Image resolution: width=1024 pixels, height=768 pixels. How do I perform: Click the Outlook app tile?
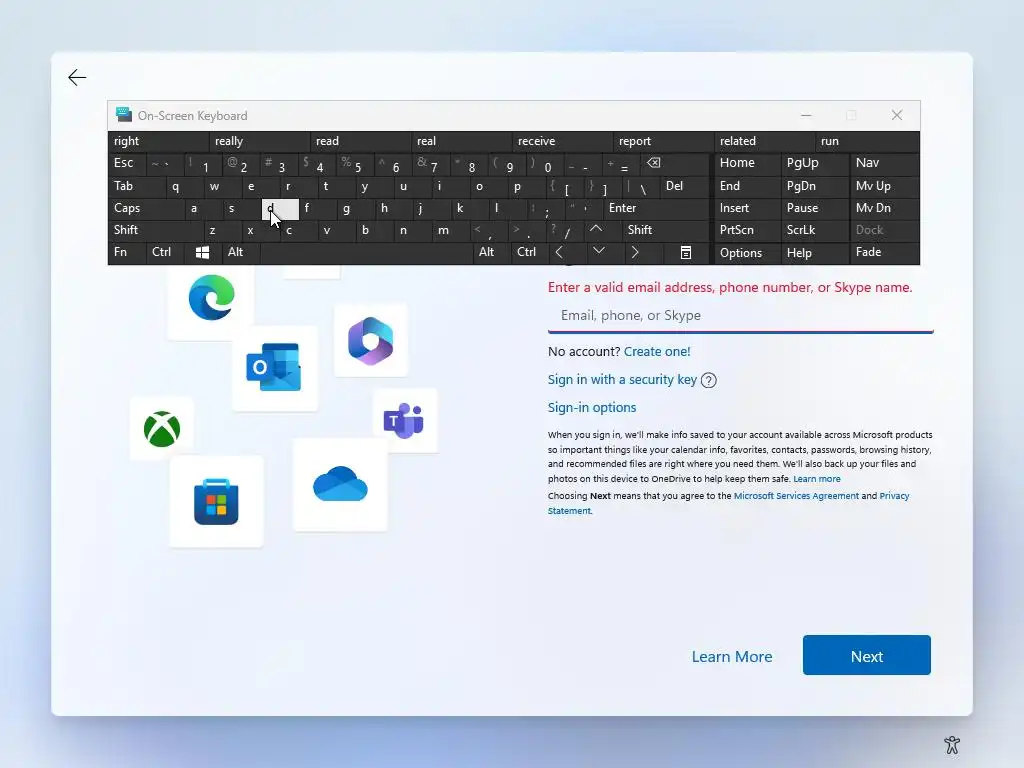click(274, 368)
